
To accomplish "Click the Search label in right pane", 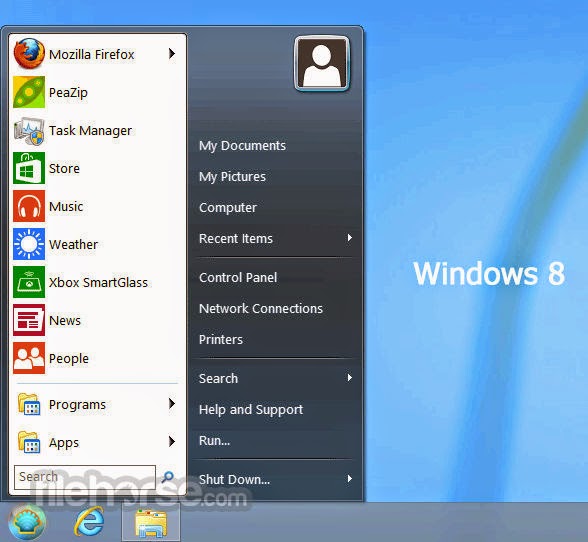I will pyautogui.click(x=218, y=378).
